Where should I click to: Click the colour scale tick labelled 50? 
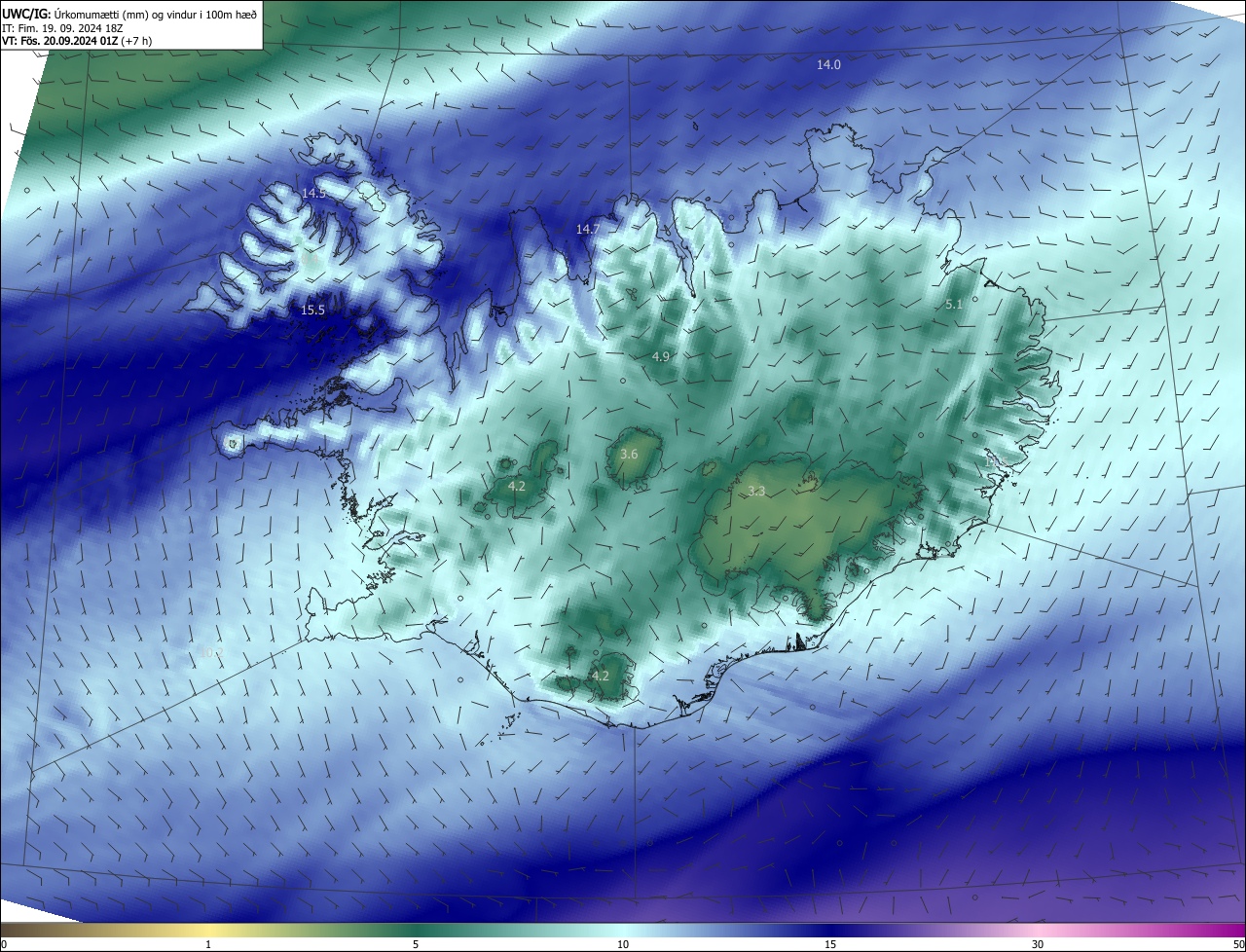[x=1238, y=944]
